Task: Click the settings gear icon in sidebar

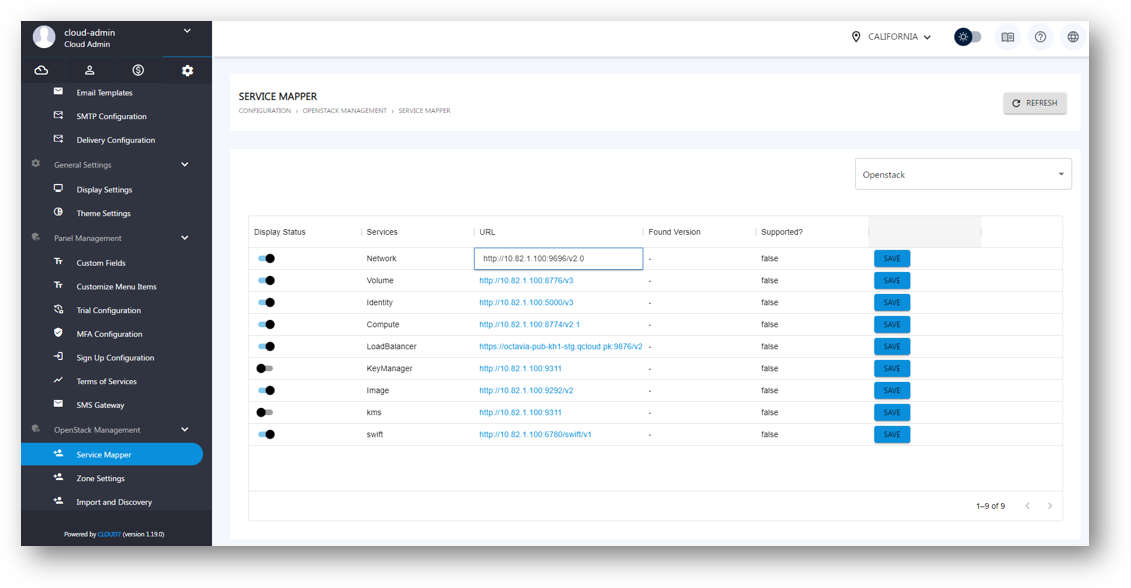Action: point(186,70)
